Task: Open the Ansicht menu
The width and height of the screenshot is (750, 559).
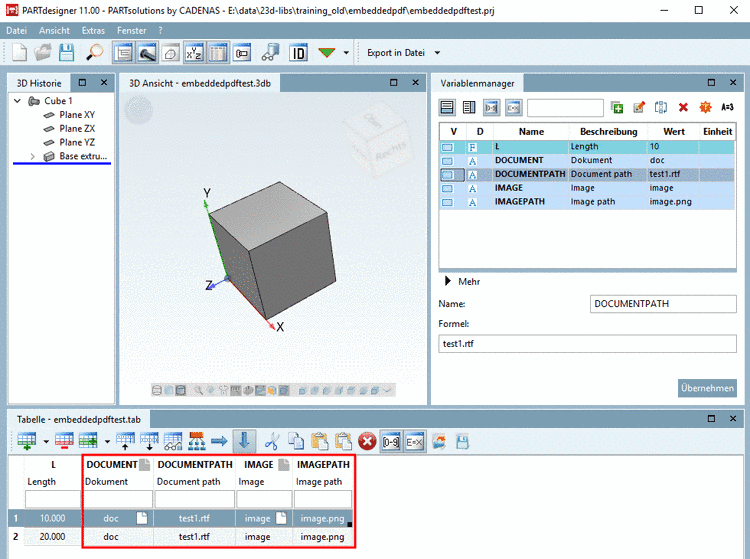Action: (x=54, y=31)
